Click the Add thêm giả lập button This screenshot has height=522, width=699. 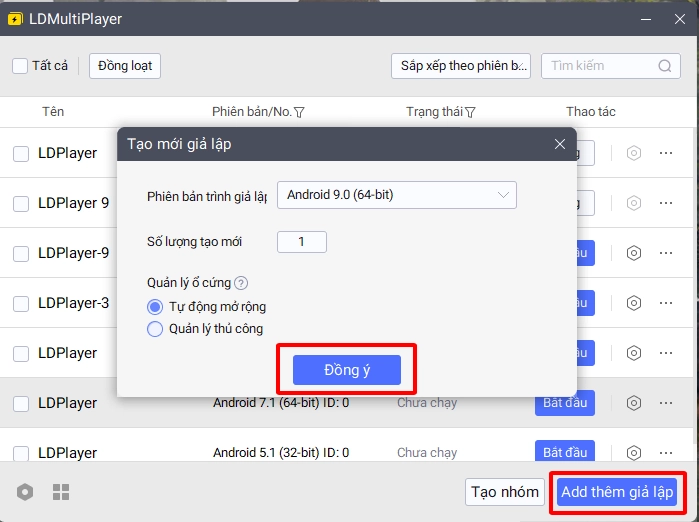(x=618, y=491)
